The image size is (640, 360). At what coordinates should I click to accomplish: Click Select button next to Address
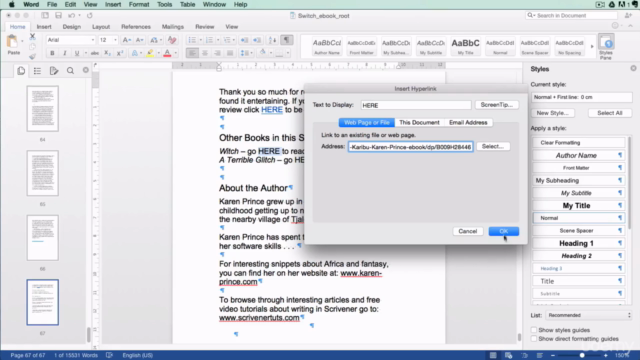tap(493, 146)
